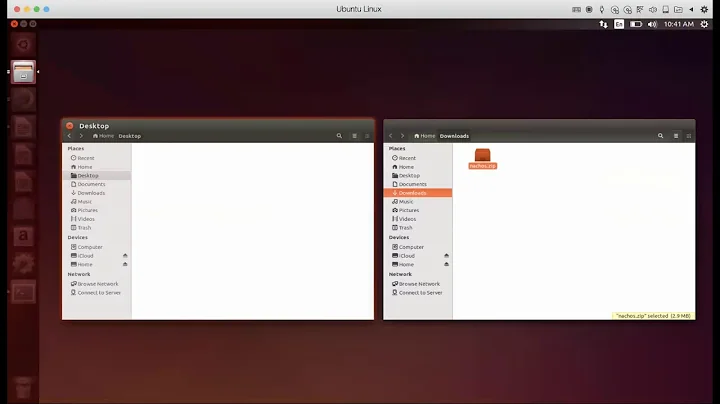The height and width of the screenshot is (404, 720).
Task: Click Connect to Server in Downloads window
Action: [x=418, y=292]
